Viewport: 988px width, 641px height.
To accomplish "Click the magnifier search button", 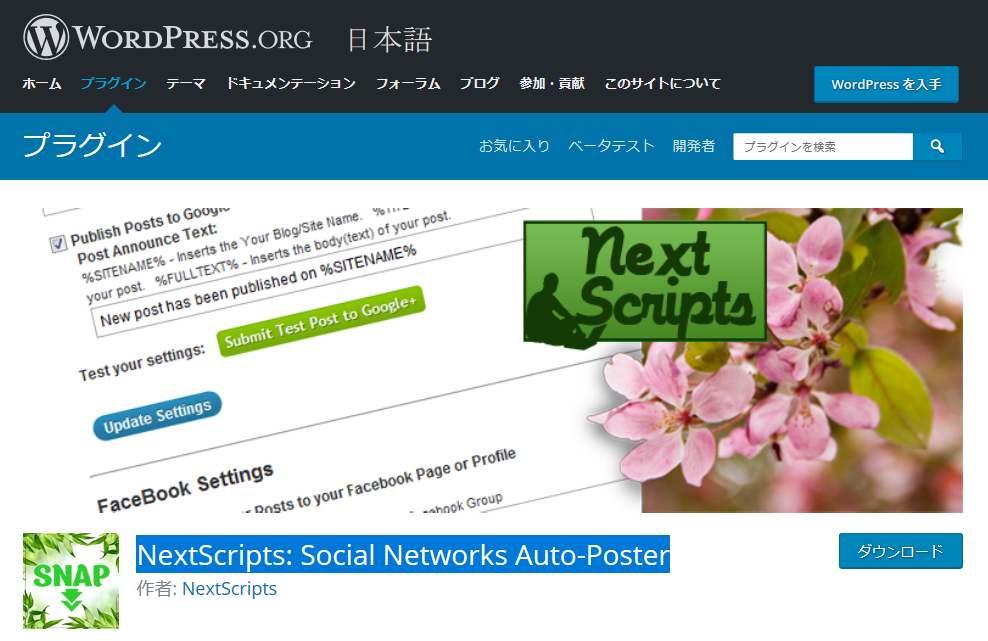I will pos(937,146).
